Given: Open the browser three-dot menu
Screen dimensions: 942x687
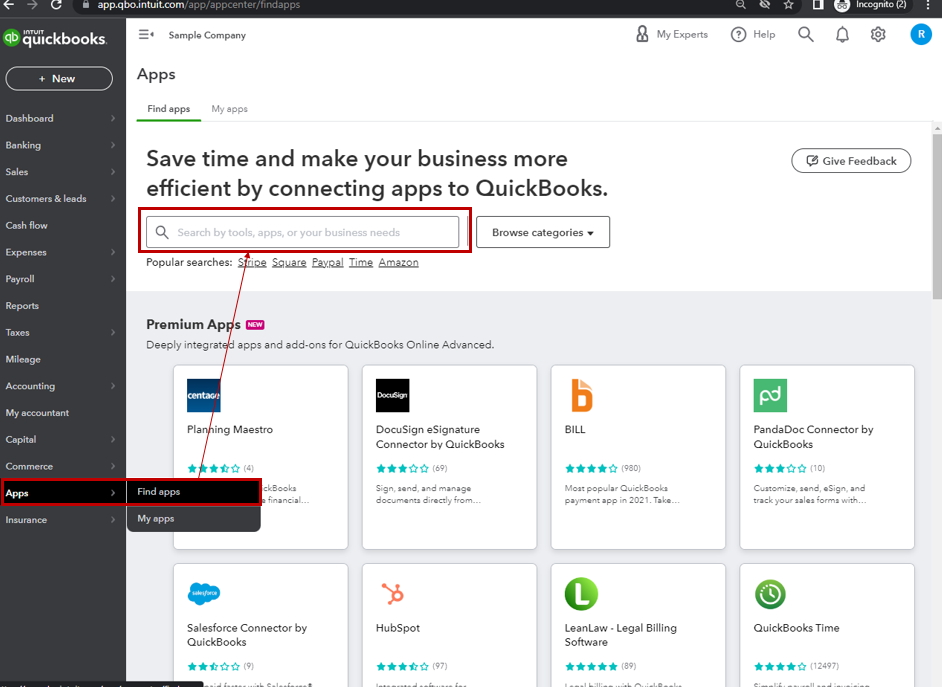Looking at the screenshot, I should [929, 5].
